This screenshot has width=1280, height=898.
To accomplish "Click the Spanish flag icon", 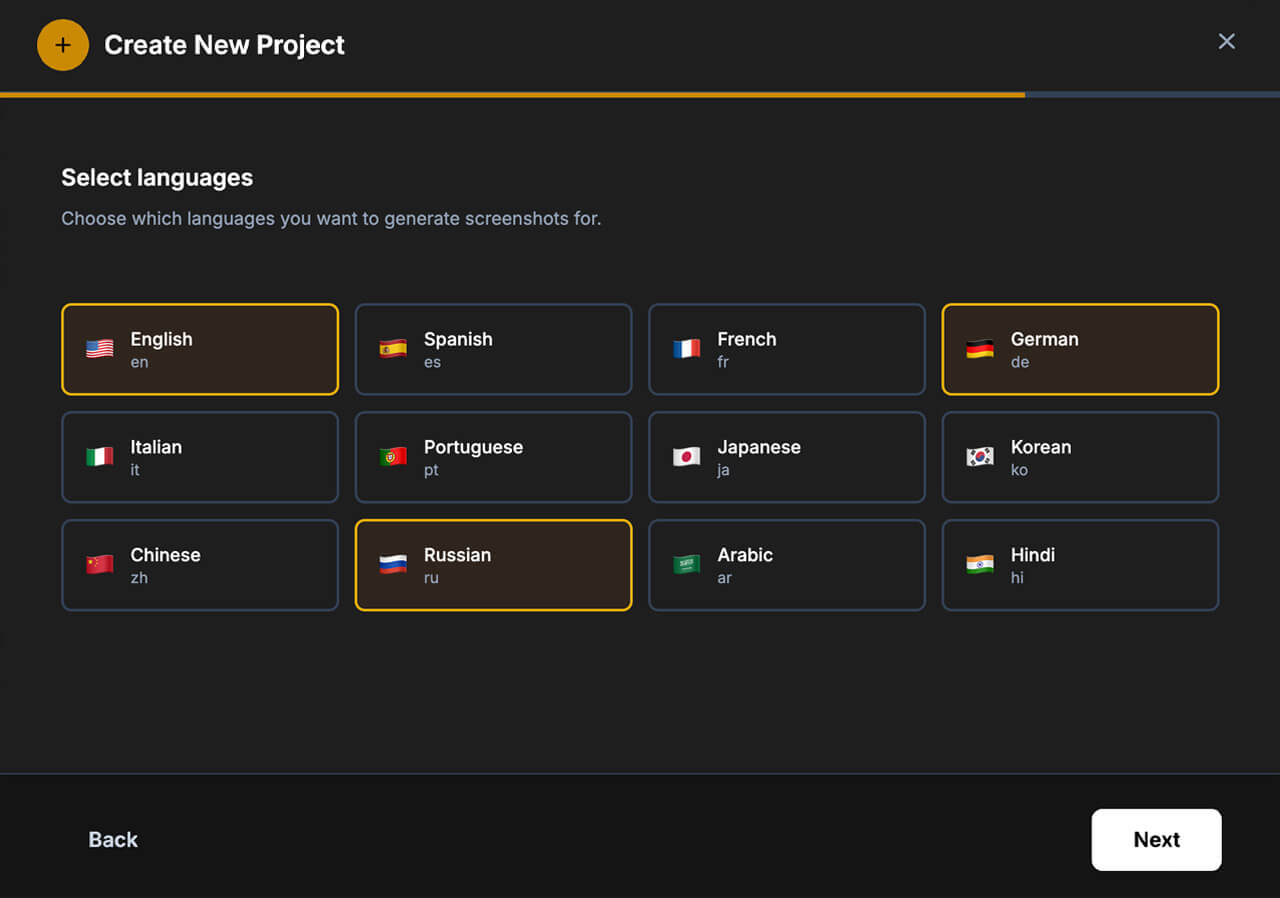I will [x=393, y=349].
